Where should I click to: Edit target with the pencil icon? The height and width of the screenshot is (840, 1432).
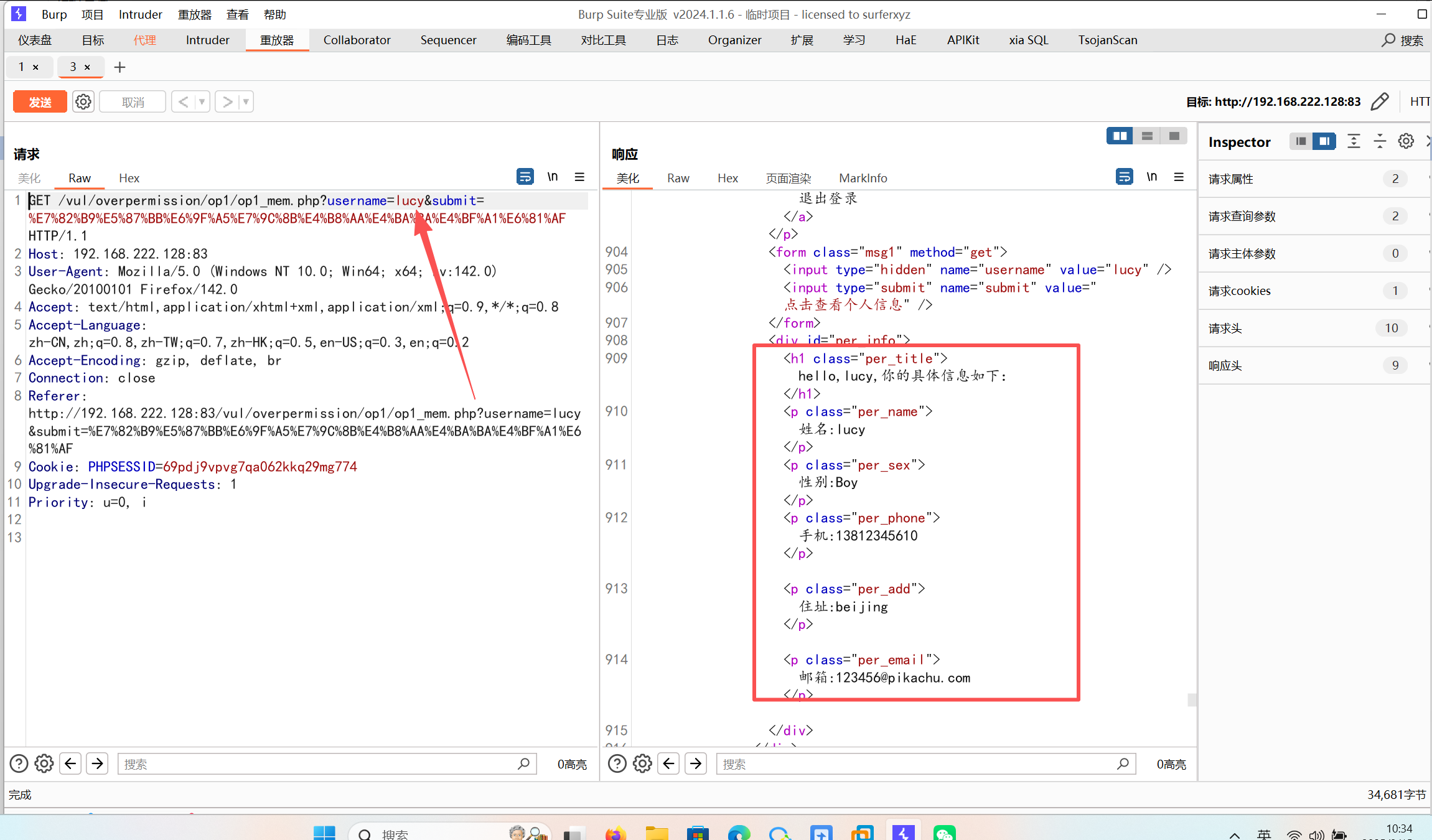(x=1380, y=101)
